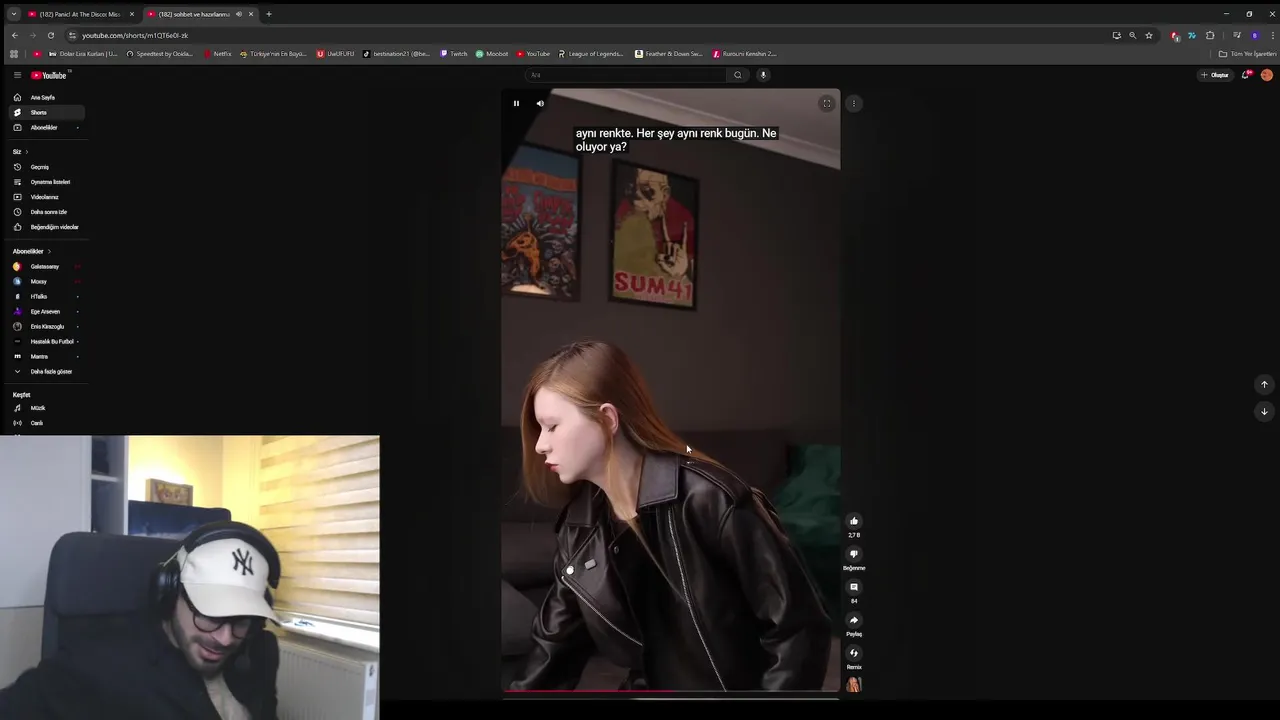The image size is (1280, 720).
Task: Remix this Short
Action: [854, 653]
